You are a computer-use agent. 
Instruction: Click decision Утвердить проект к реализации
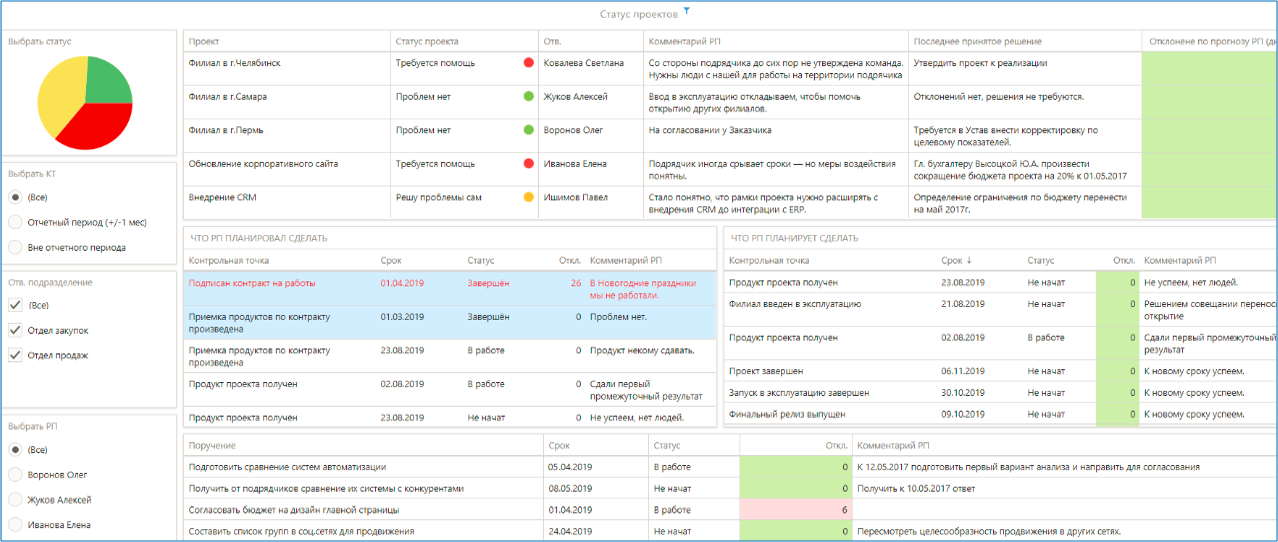click(x=980, y=62)
